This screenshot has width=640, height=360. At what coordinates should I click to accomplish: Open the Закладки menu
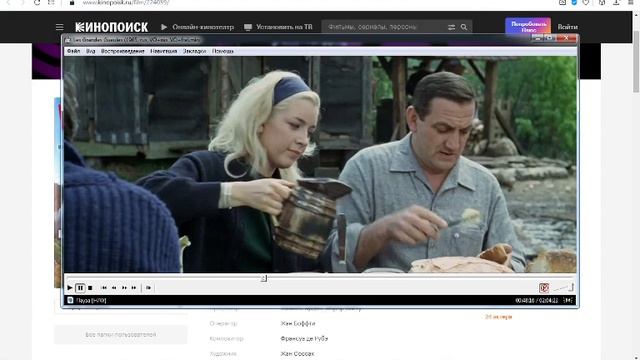194,51
